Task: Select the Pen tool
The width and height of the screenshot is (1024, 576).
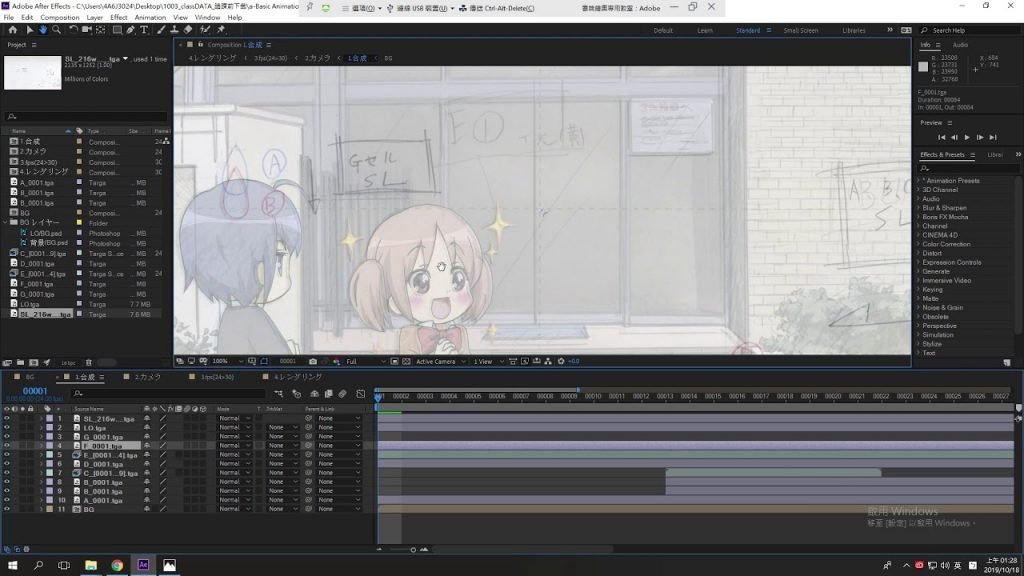Action: [x=131, y=30]
